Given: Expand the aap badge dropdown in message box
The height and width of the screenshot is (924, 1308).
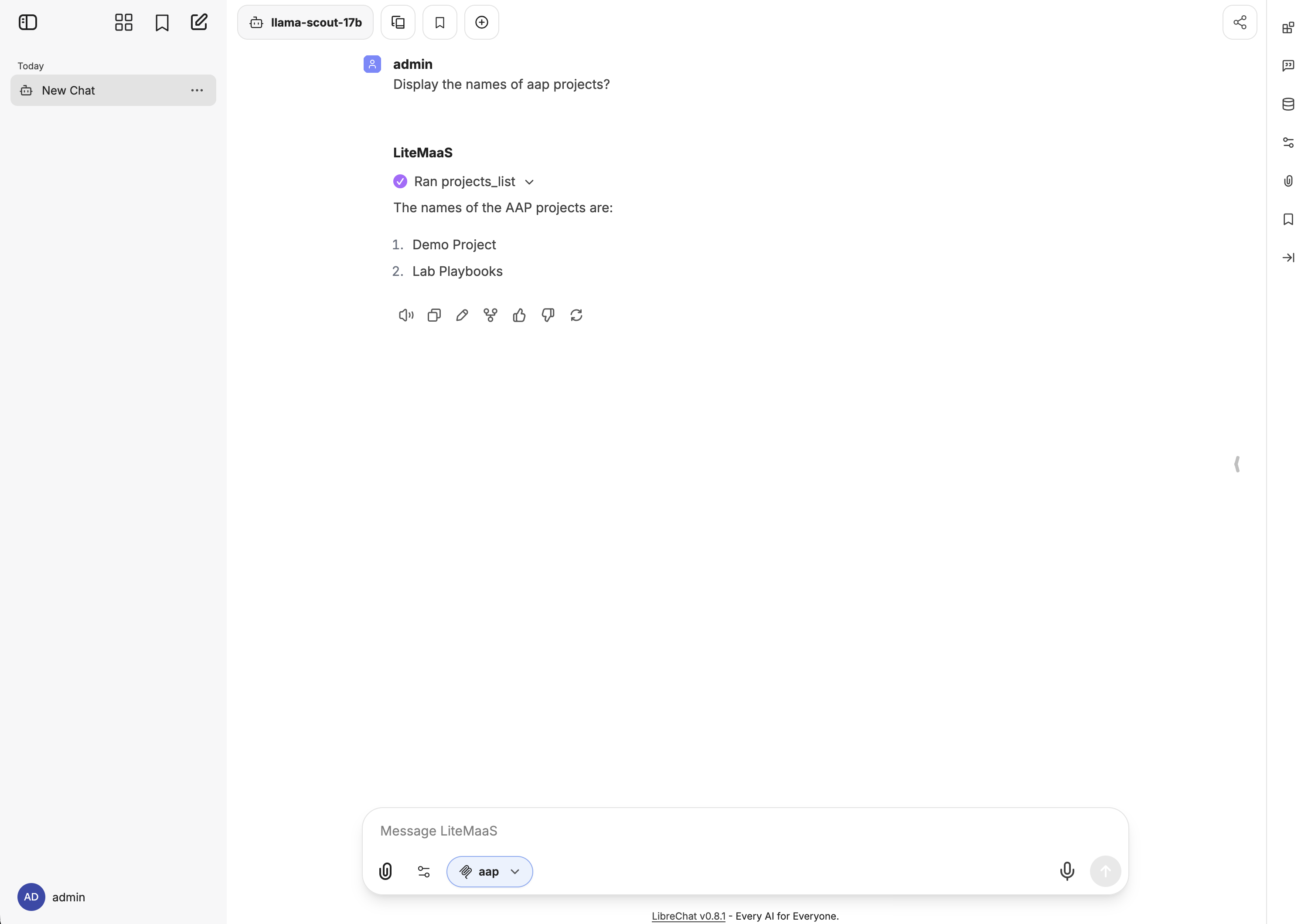Looking at the screenshot, I should click(x=514, y=872).
